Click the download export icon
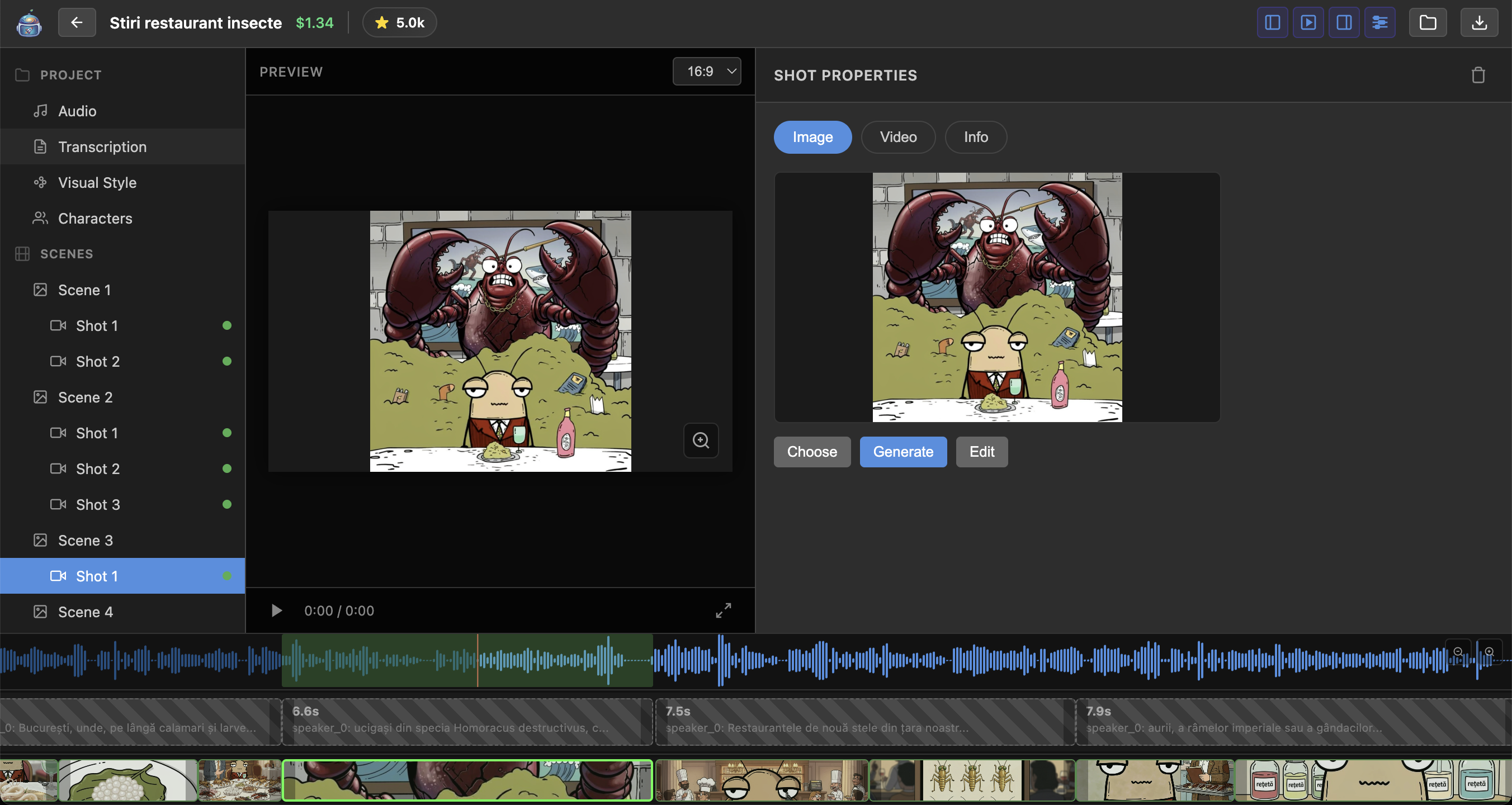The width and height of the screenshot is (1512, 805). (x=1479, y=23)
